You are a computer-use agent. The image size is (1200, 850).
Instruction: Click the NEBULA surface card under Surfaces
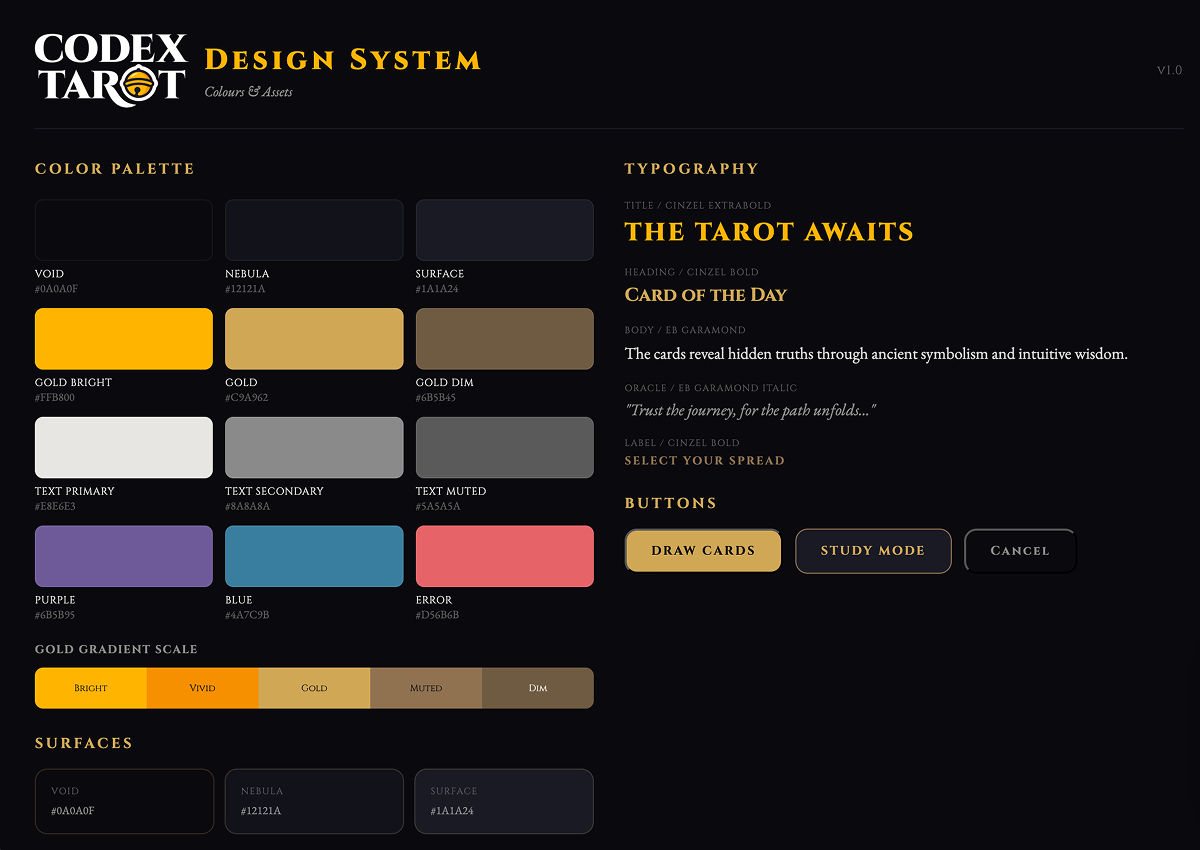point(314,801)
